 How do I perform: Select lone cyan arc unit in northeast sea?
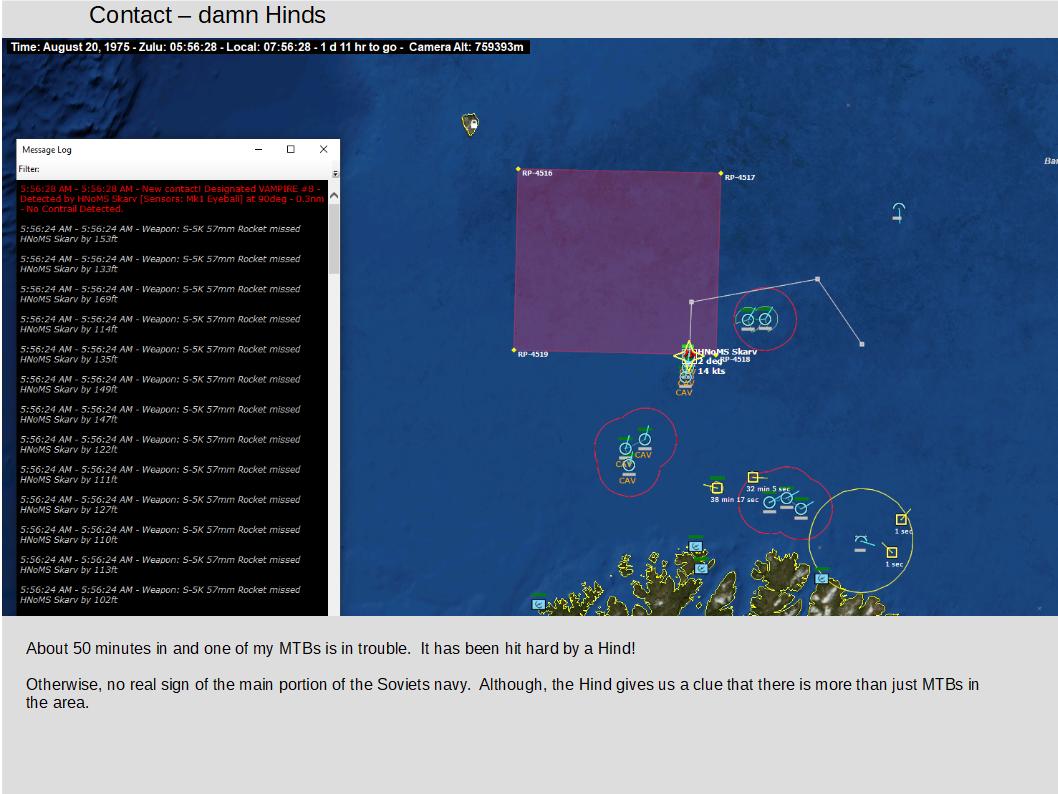tap(898, 211)
